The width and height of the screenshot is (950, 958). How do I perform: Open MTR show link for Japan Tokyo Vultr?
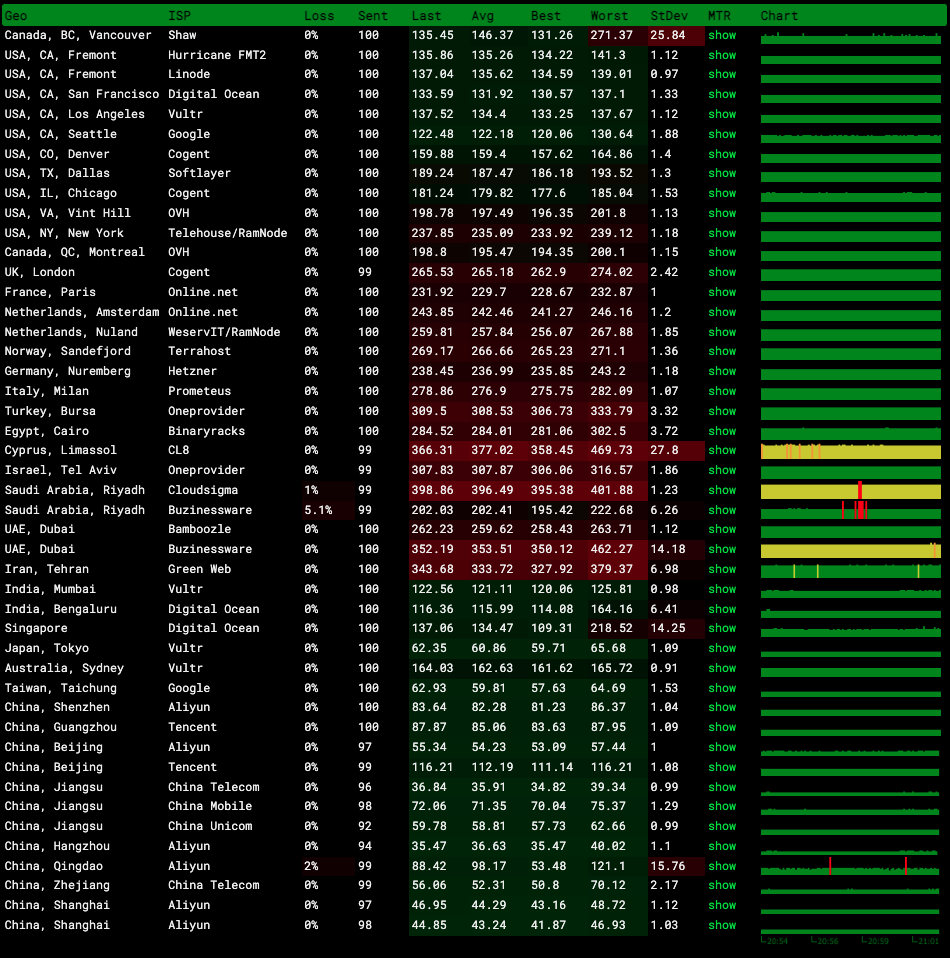(x=721, y=648)
